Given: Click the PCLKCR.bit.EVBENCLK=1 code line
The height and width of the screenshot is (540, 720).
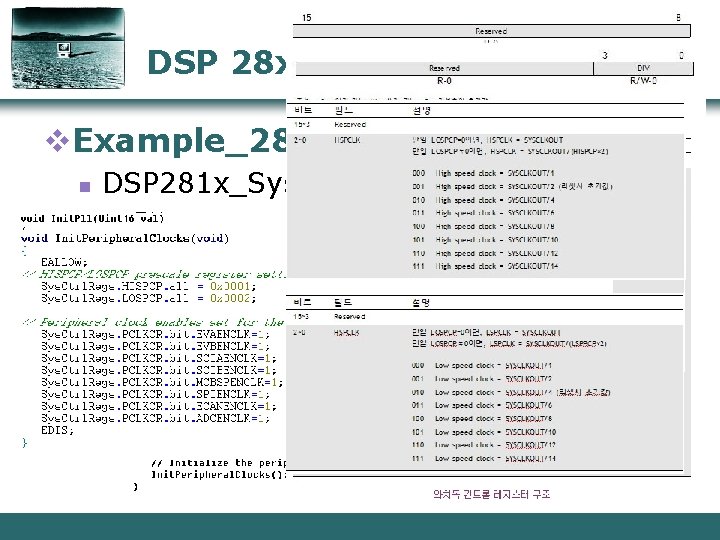Looking at the screenshot, I should (155, 346).
